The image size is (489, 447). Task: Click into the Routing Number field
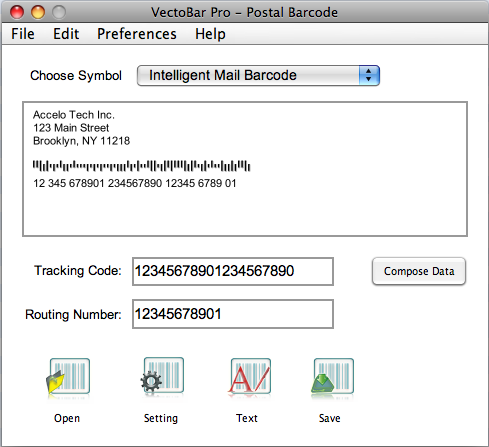pyautogui.click(x=233, y=314)
